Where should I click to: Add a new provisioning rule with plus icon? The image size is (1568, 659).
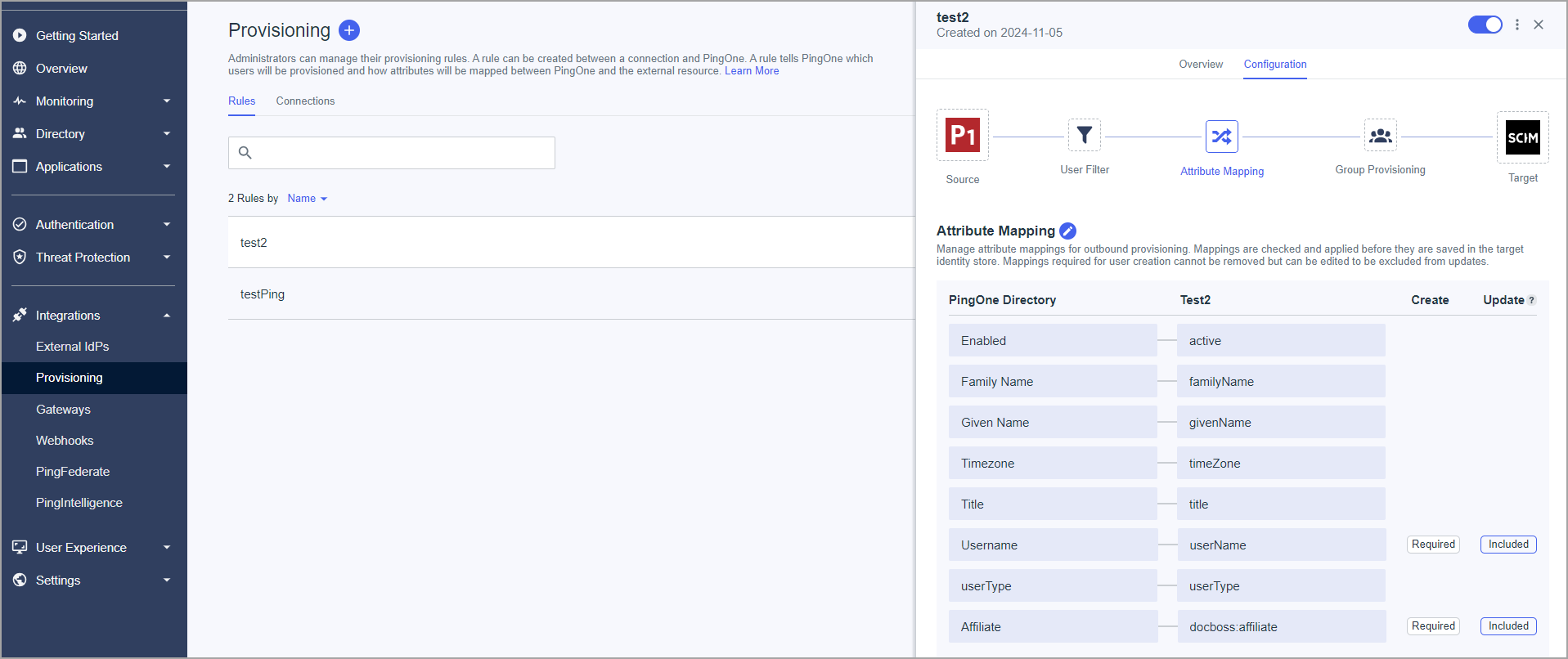pos(349,30)
